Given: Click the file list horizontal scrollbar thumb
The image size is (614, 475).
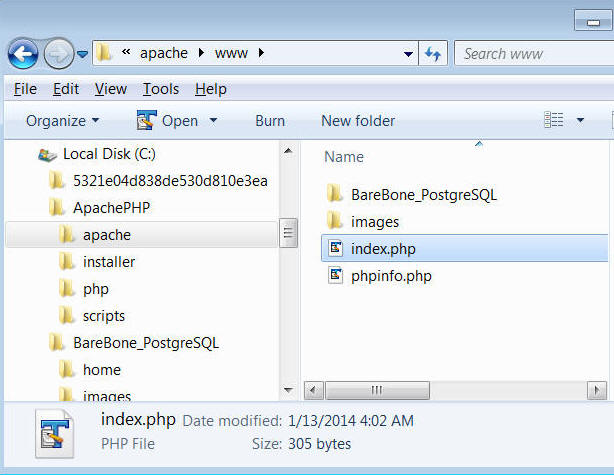Looking at the screenshot, I should [x=377, y=390].
